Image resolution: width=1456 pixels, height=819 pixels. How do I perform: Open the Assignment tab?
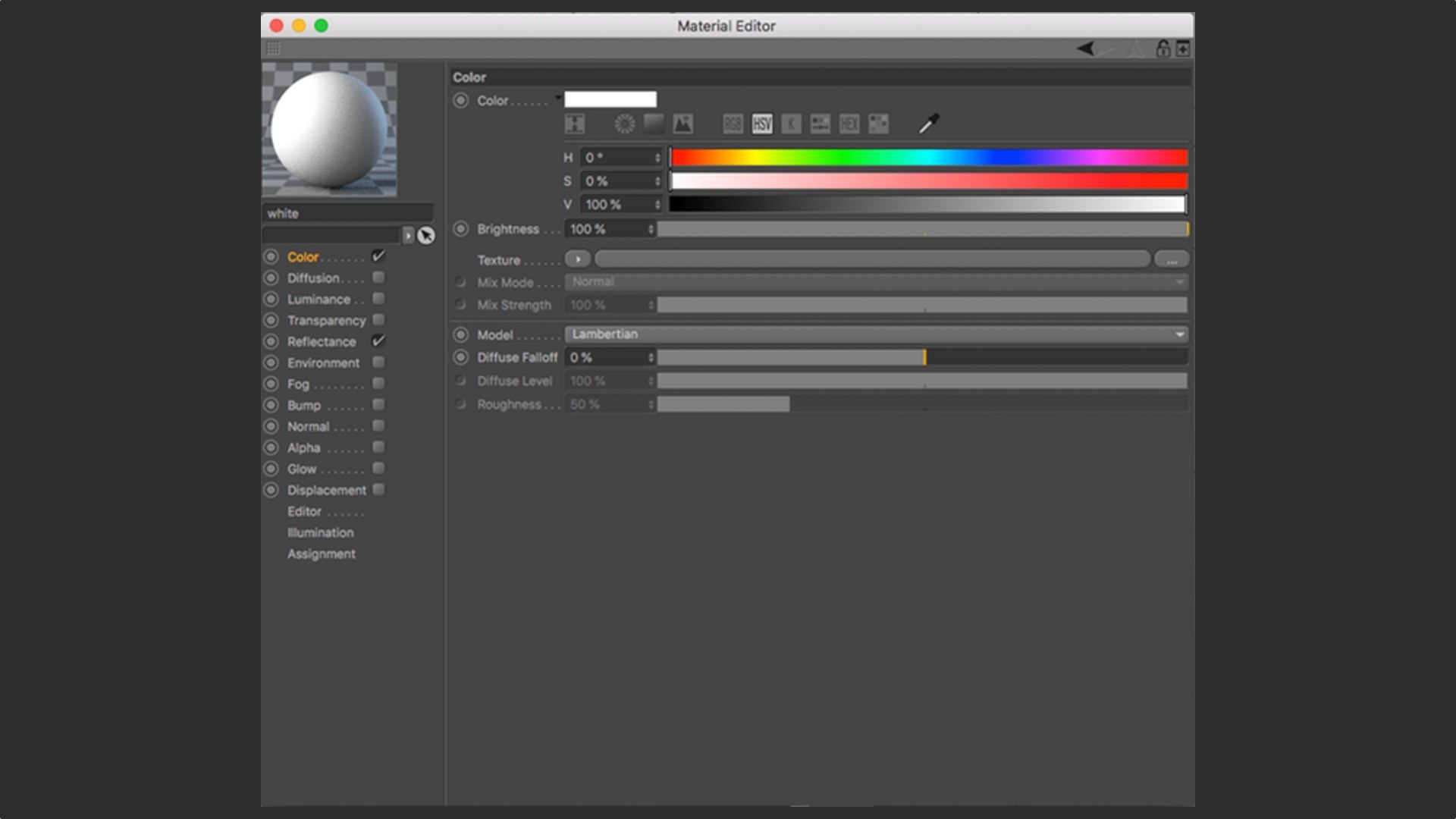click(321, 554)
